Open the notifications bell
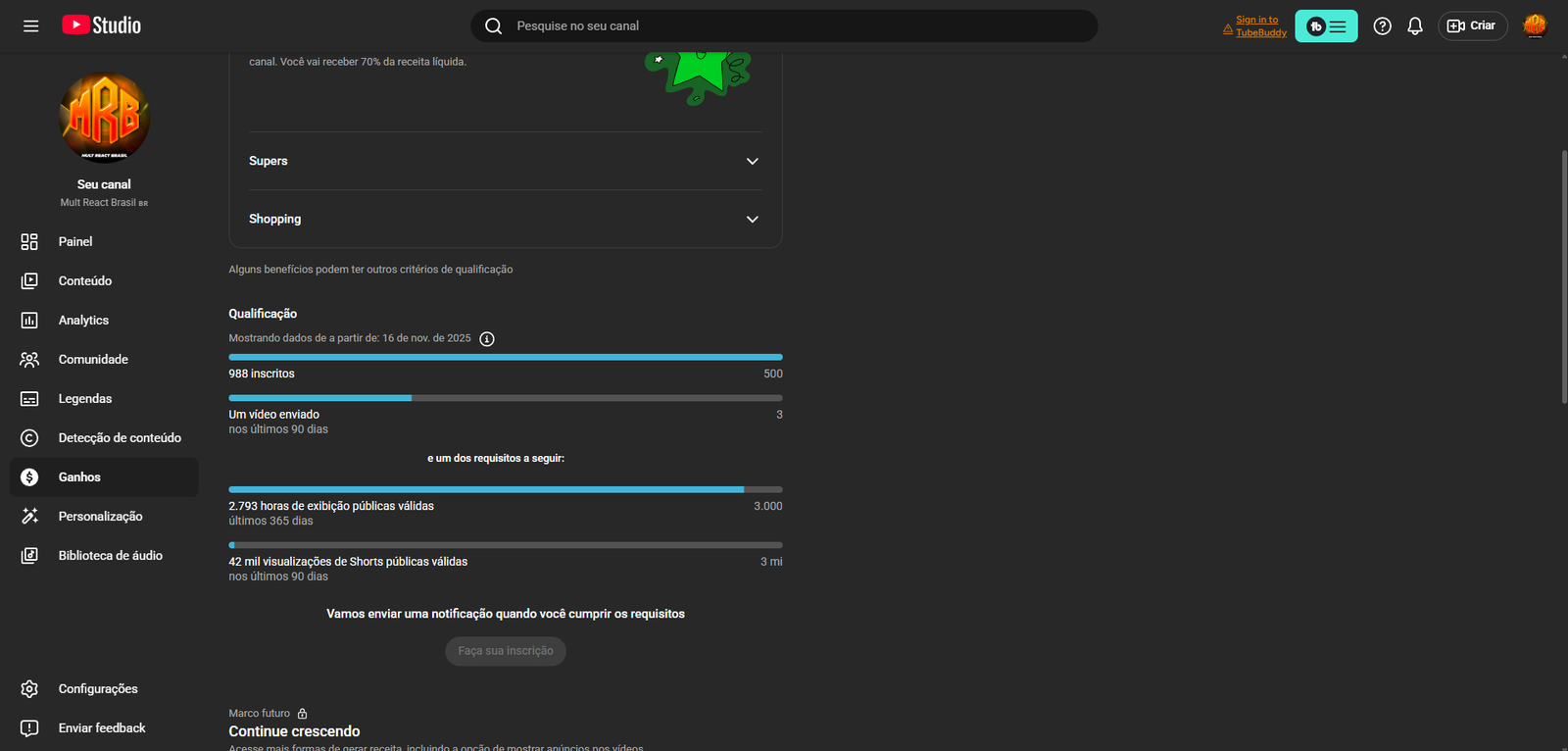1568x751 pixels. [1415, 26]
